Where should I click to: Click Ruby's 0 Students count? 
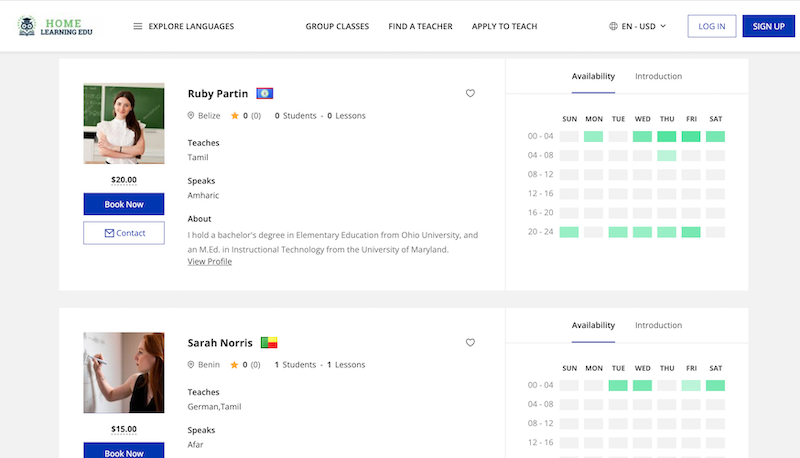pyautogui.click(x=295, y=116)
